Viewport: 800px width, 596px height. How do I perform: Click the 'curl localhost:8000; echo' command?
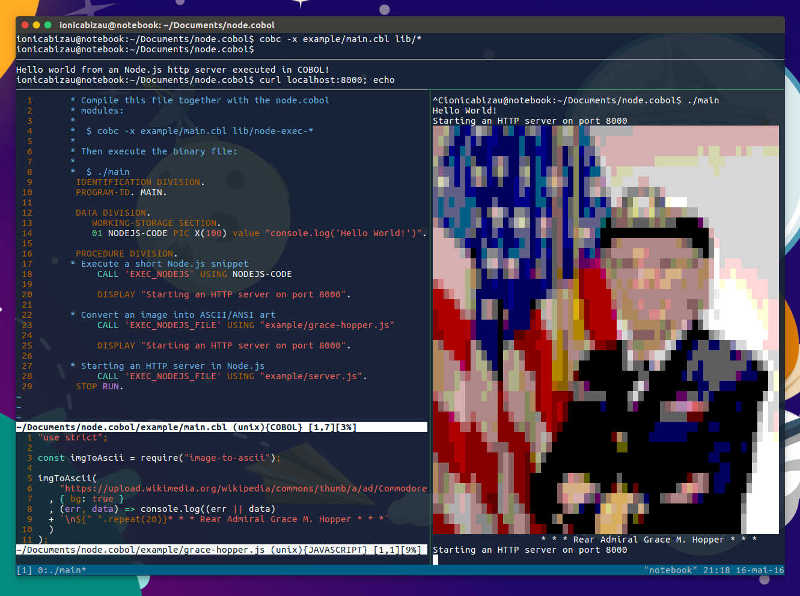coord(327,80)
